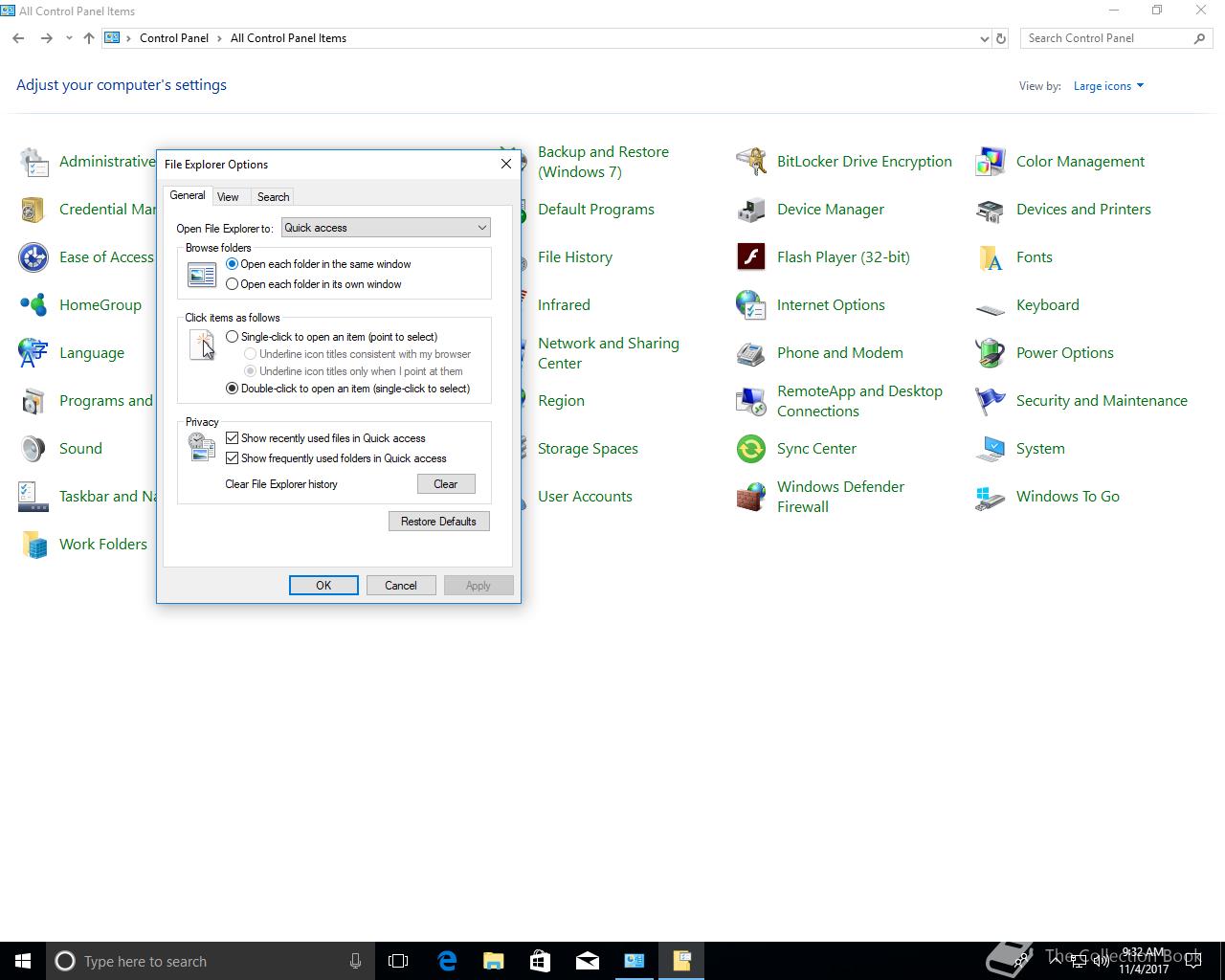The height and width of the screenshot is (980, 1225).
Task: Click the Windows Defender Firewall icon
Action: (751, 497)
